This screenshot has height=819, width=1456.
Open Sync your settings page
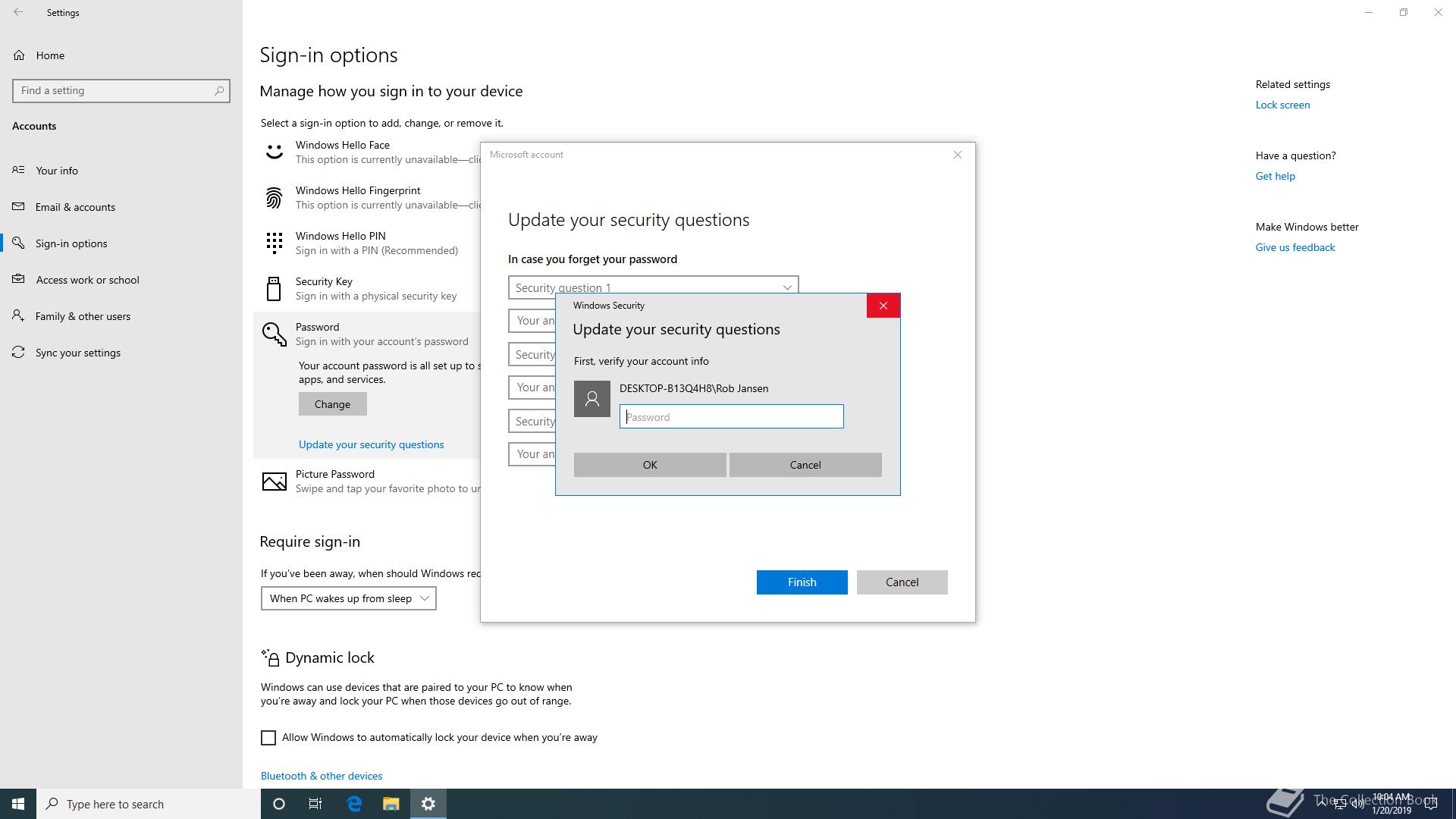[x=78, y=353]
